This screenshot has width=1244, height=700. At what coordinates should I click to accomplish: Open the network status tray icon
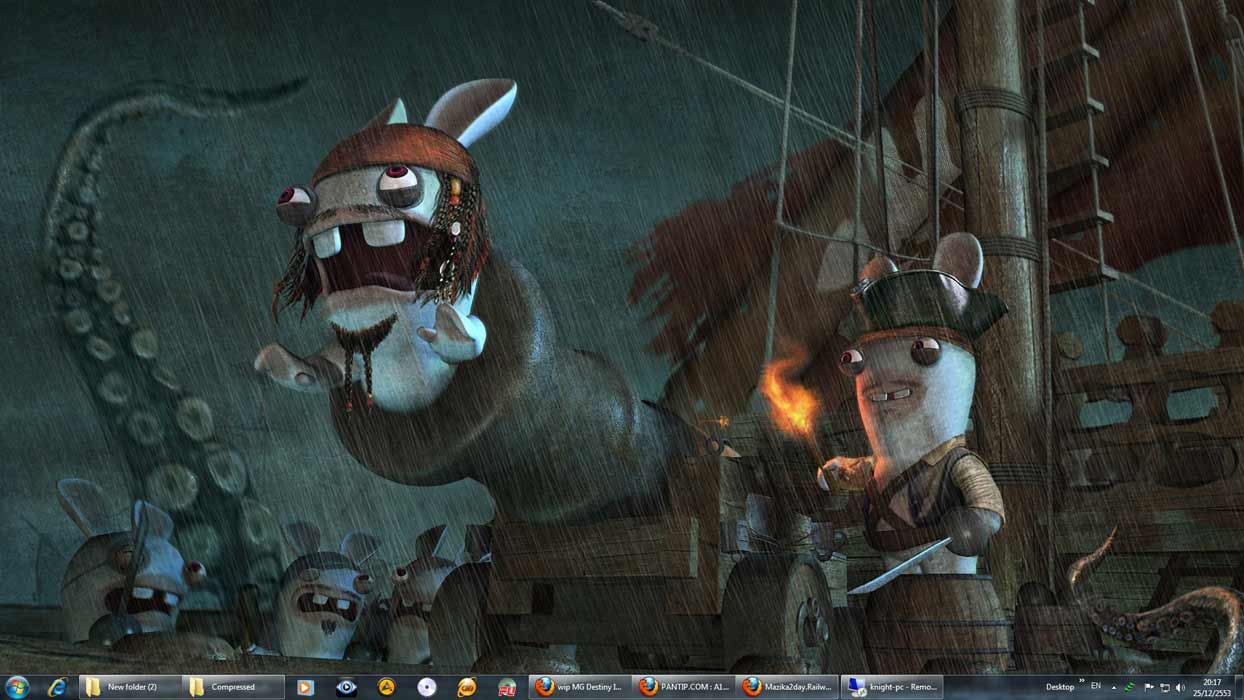pyautogui.click(x=1165, y=687)
